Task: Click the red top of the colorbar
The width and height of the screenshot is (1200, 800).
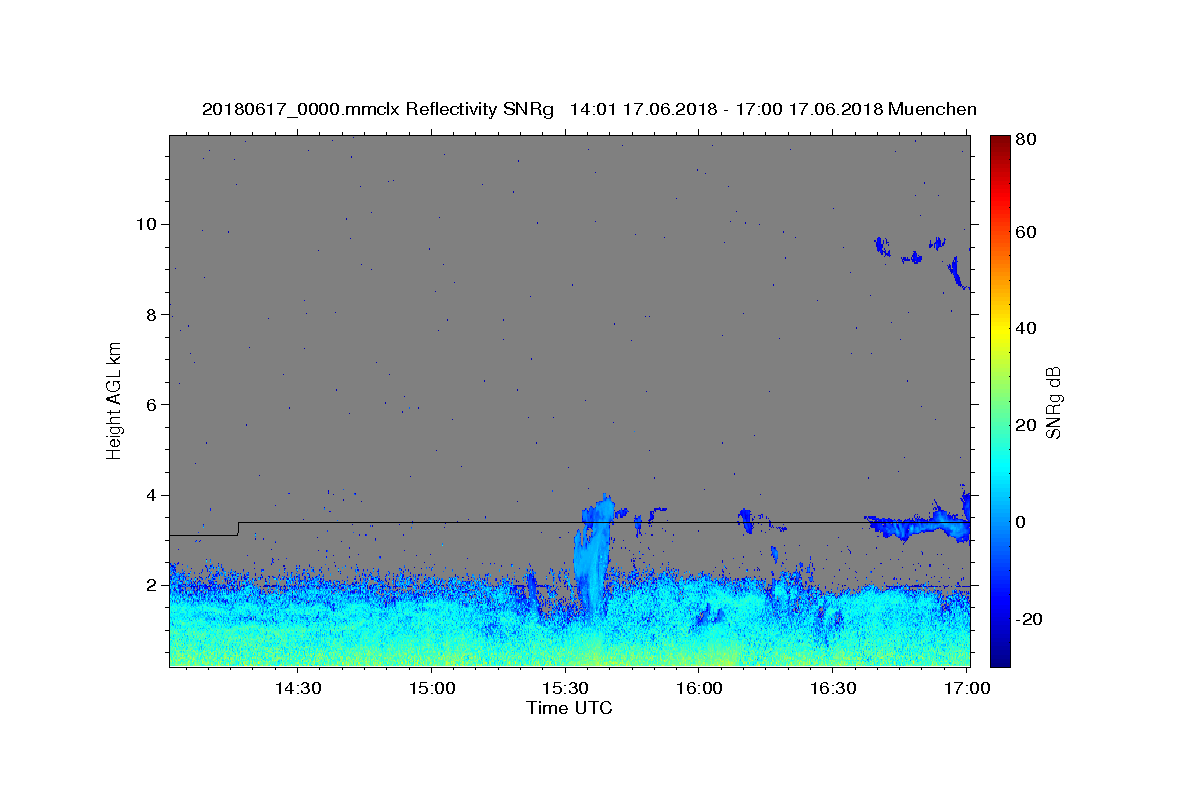Action: tap(1000, 145)
